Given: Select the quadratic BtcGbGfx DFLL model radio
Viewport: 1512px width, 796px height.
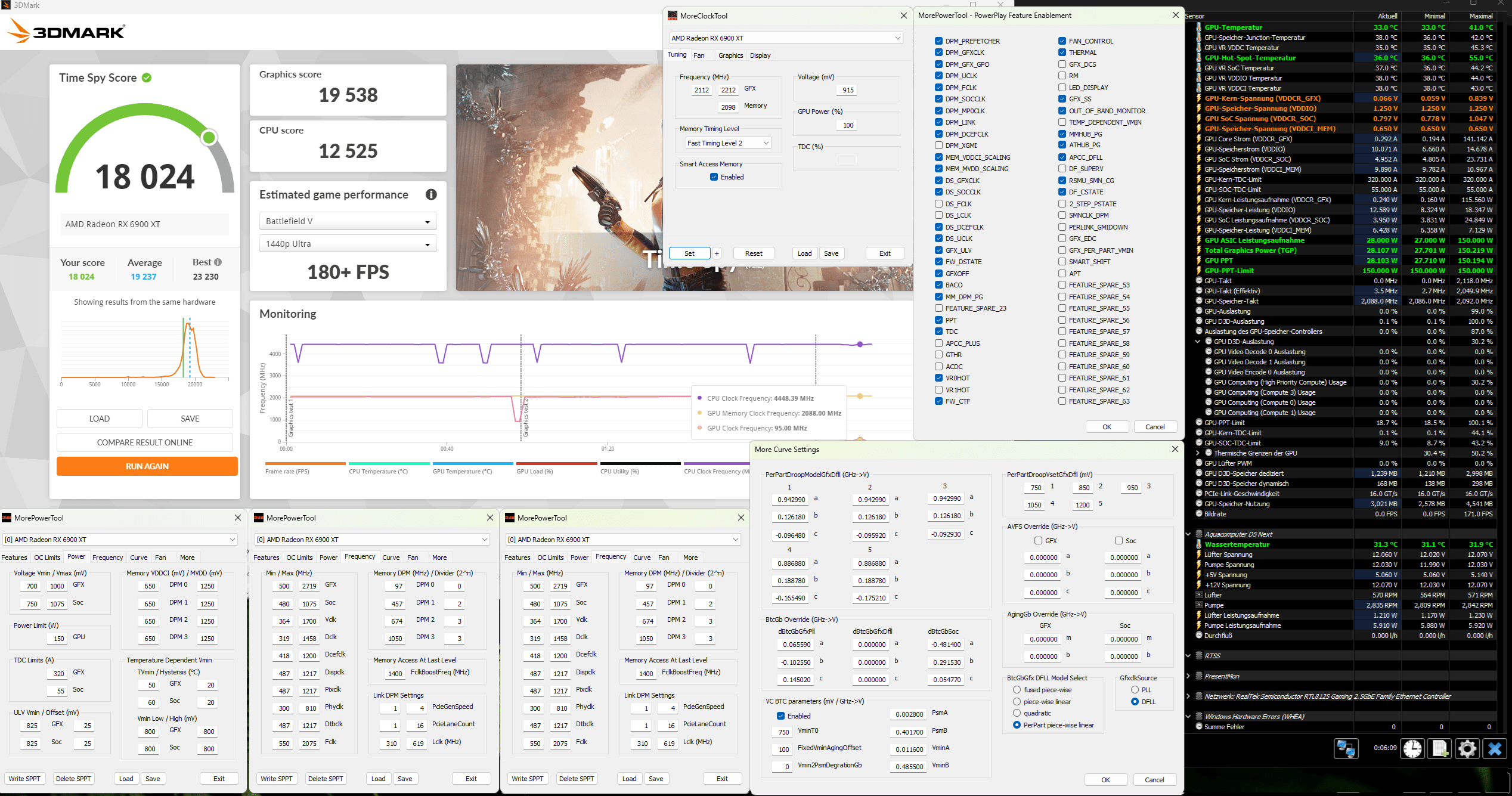Looking at the screenshot, I should [1017, 713].
